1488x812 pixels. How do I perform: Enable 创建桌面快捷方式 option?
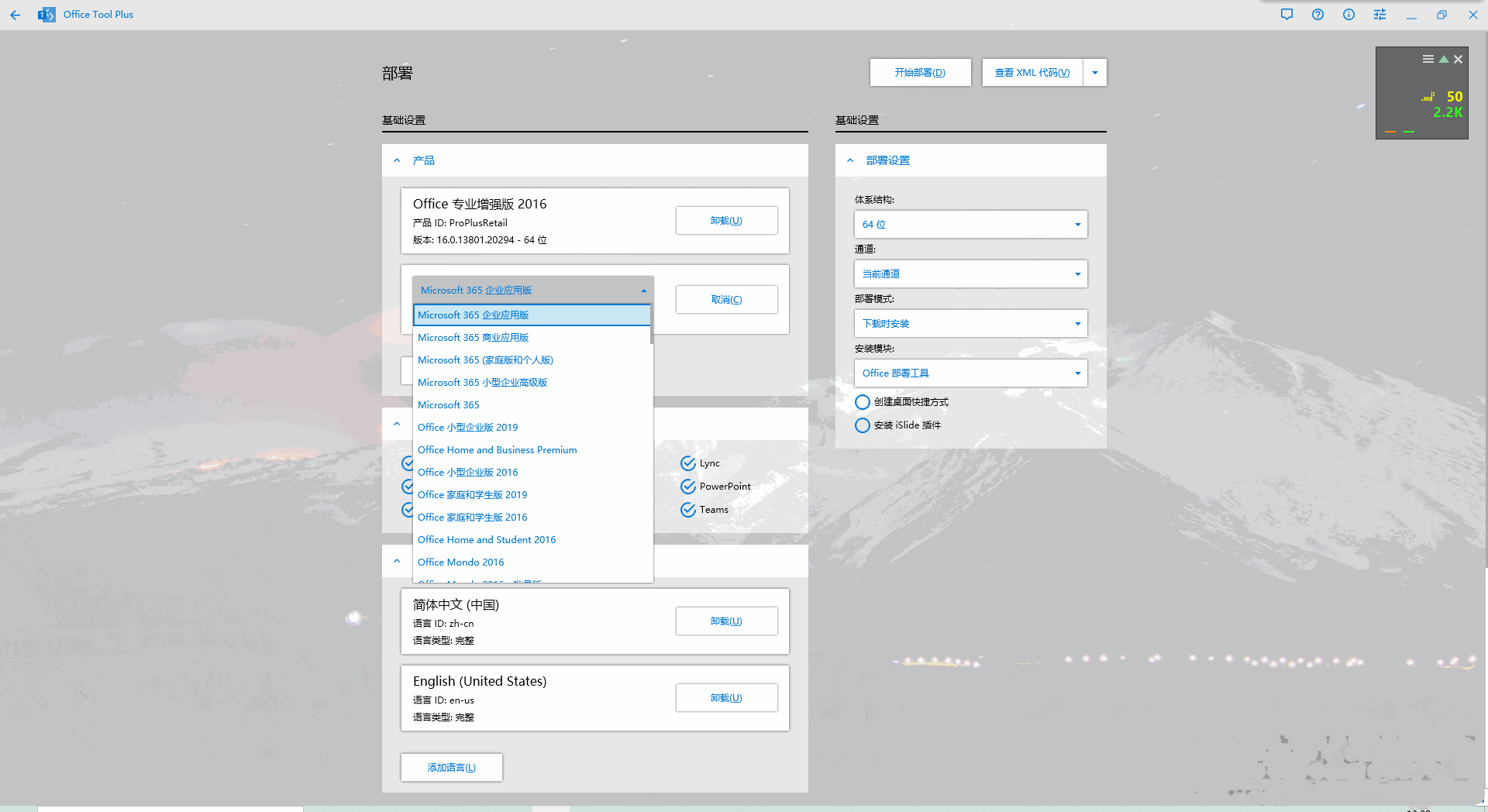point(863,402)
